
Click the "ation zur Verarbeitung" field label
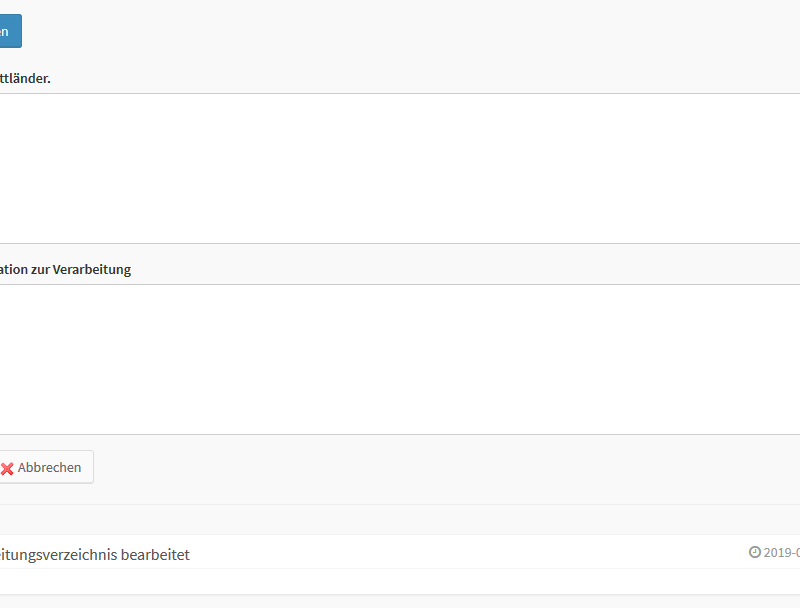pyautogui.click(x=66, y=269)
